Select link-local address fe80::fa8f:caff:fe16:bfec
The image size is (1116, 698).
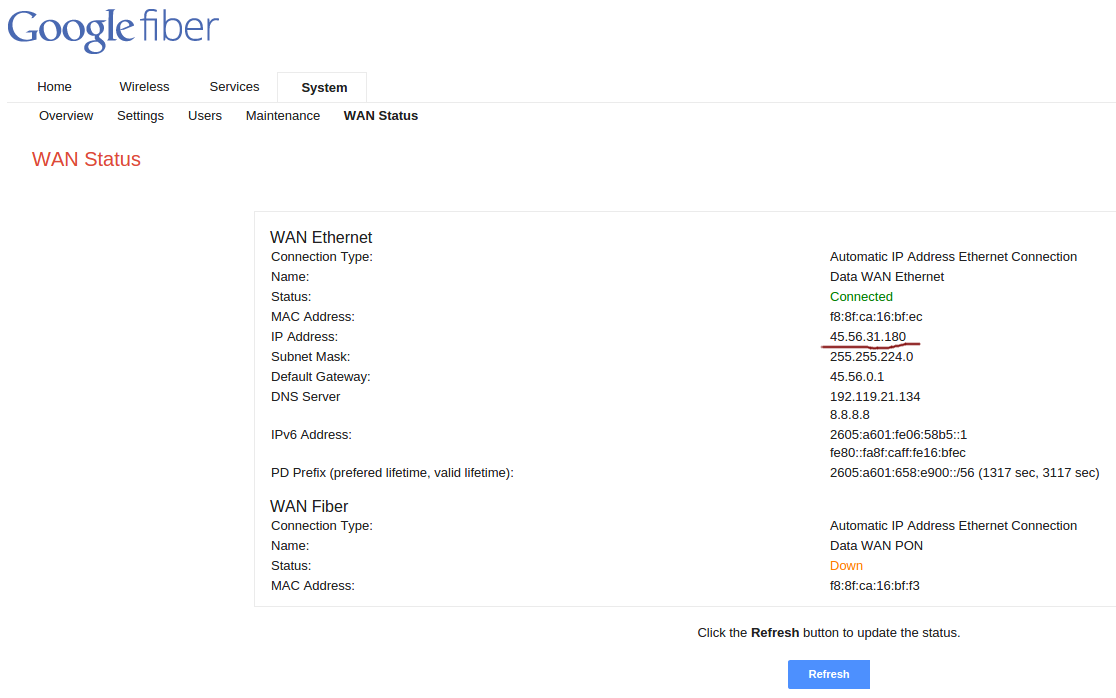coord(897,453)
